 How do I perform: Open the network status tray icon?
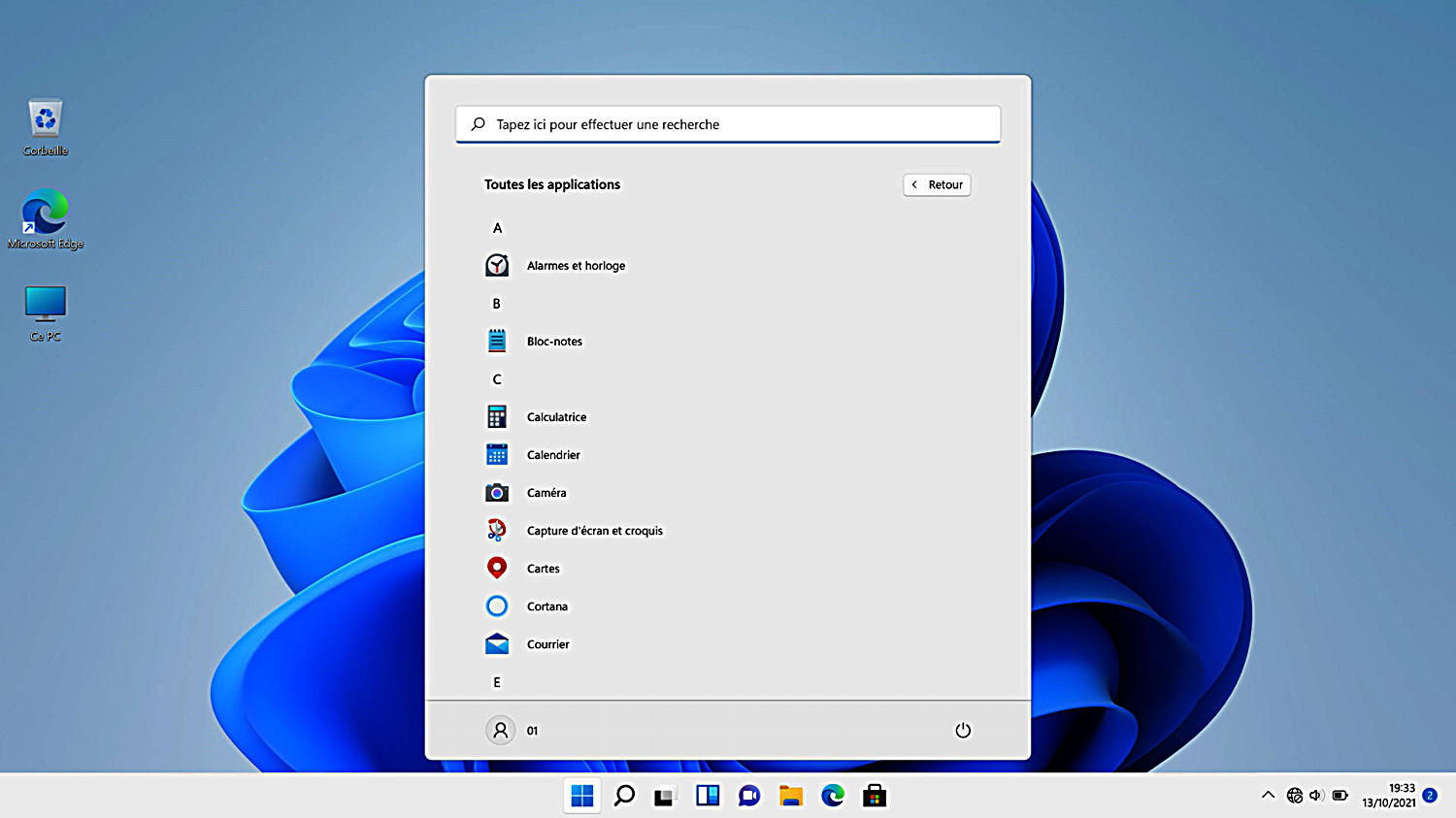1295,795
